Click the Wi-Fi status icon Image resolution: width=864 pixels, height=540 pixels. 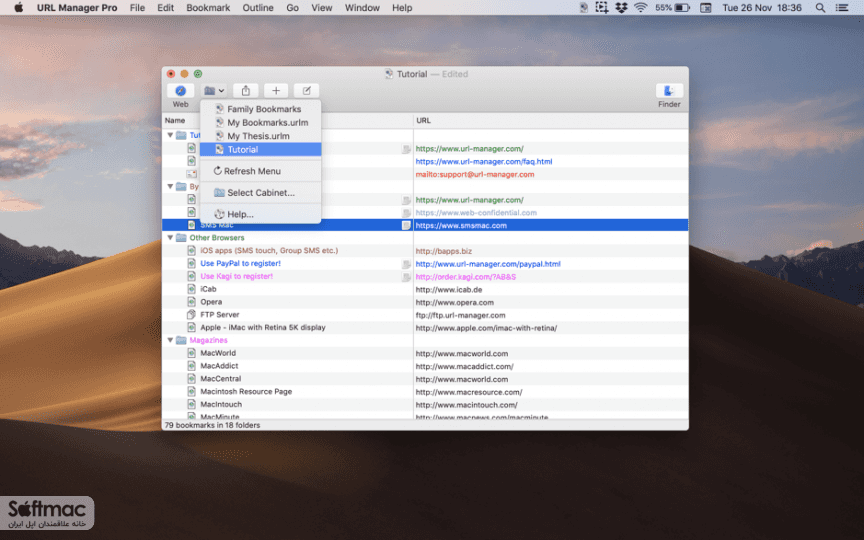640,8
